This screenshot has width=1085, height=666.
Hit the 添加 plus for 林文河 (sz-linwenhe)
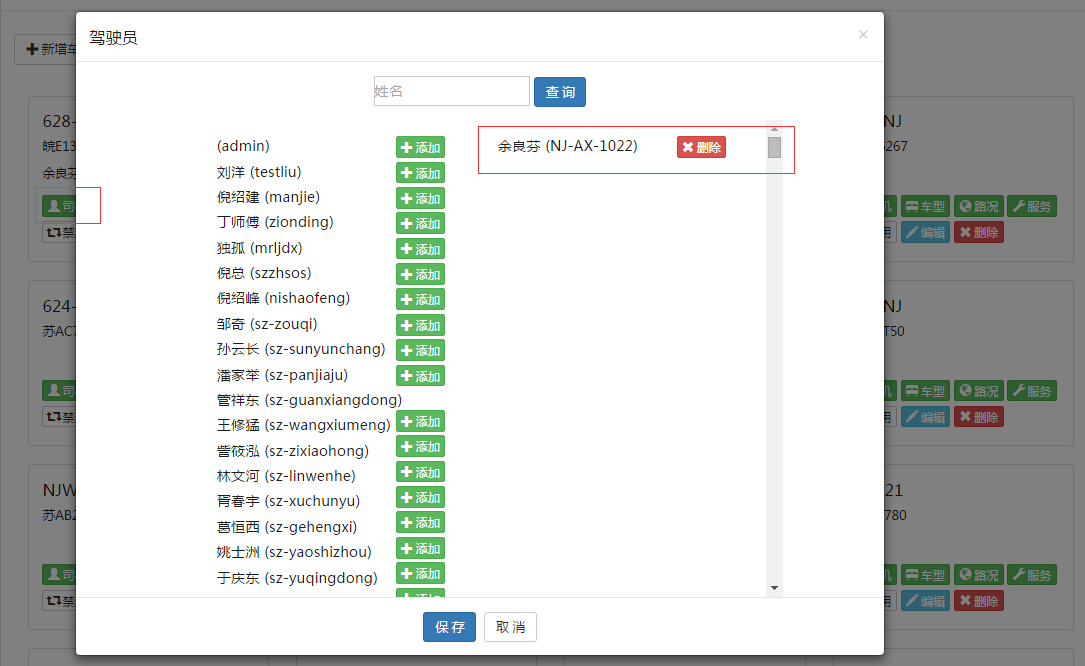tap(420, 472)
